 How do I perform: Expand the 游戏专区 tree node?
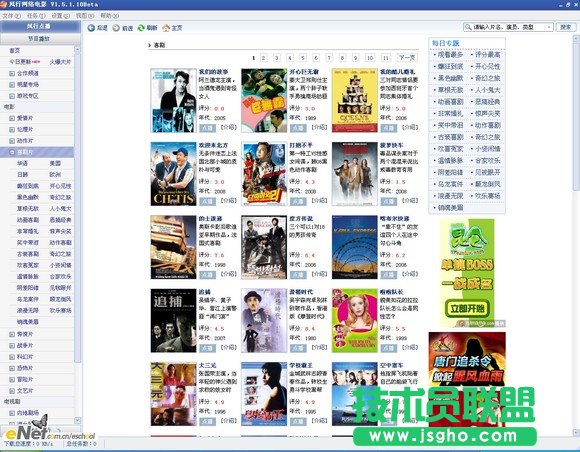[12, 96]
